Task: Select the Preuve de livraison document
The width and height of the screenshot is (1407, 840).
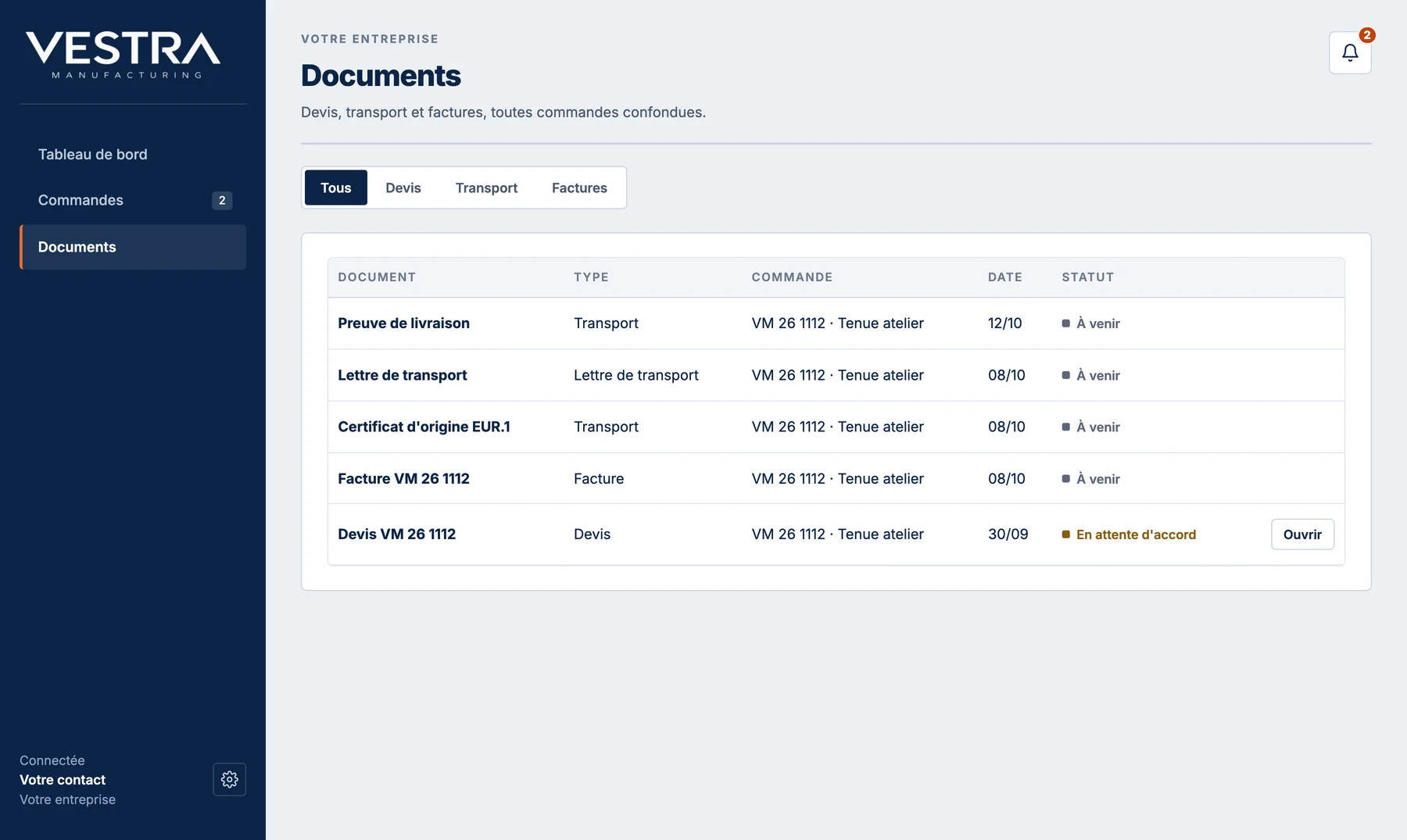Action: [x=403, y=323]
